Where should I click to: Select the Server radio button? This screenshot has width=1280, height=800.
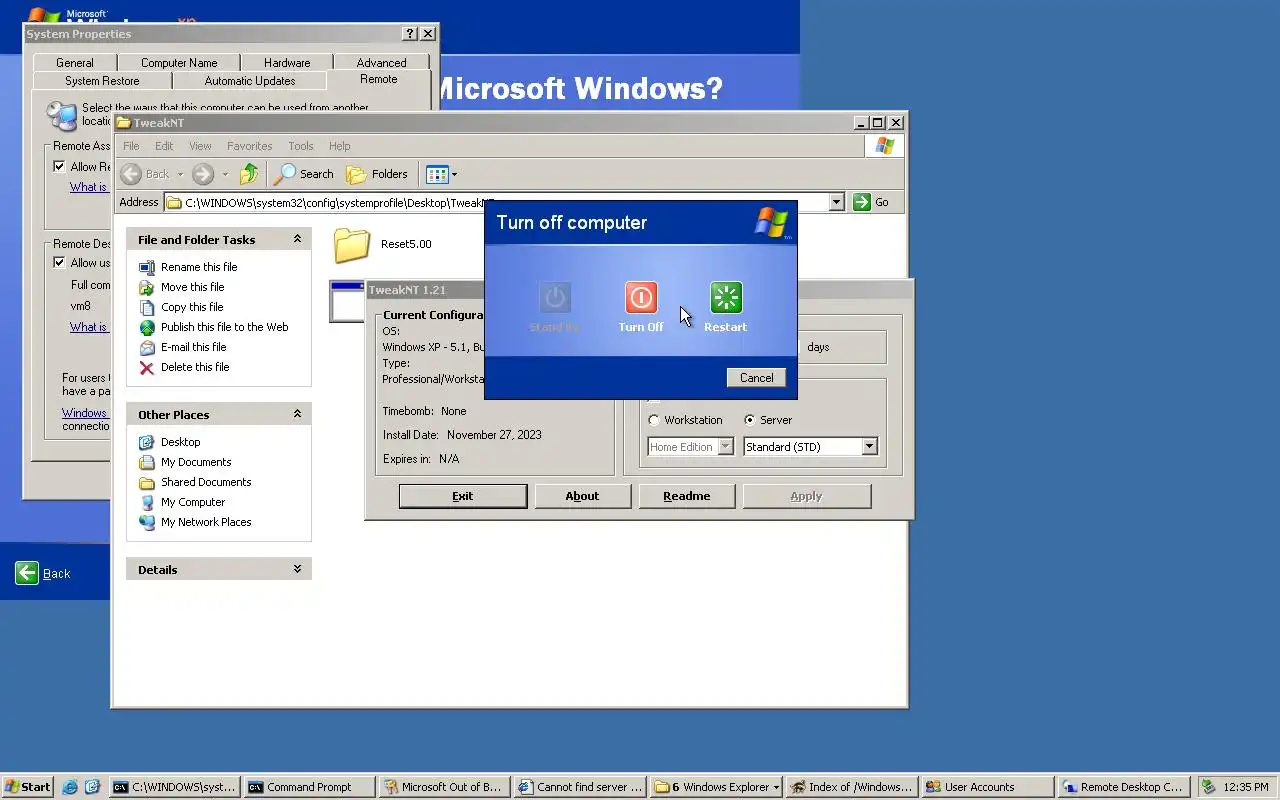[750, 420]
